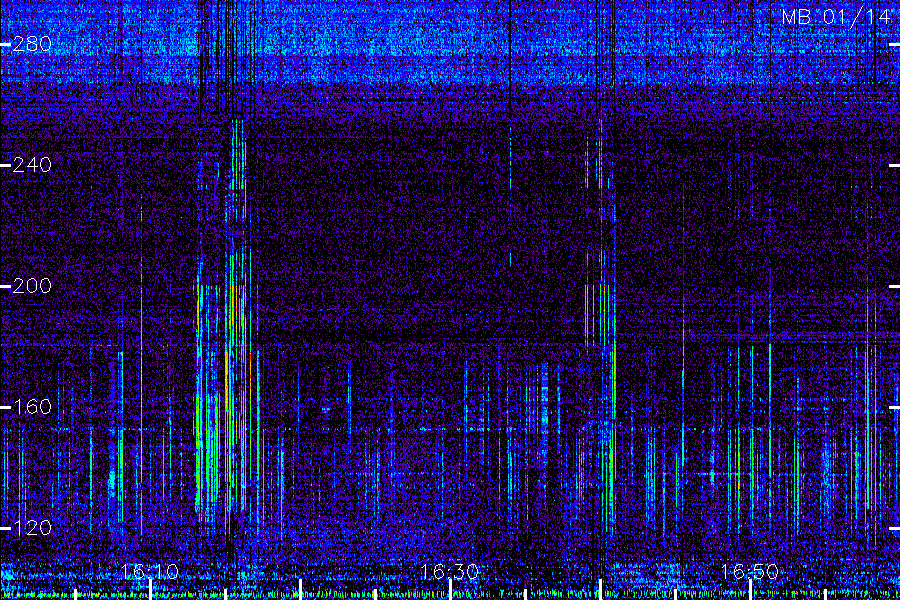Image resolution: width=900 pixels, height=600 pixels.
Task: Click the 160 frequency axis label
Action: (32, 407)
